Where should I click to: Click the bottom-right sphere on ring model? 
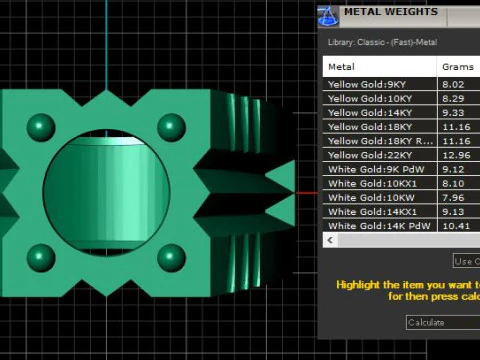point(171,258)
